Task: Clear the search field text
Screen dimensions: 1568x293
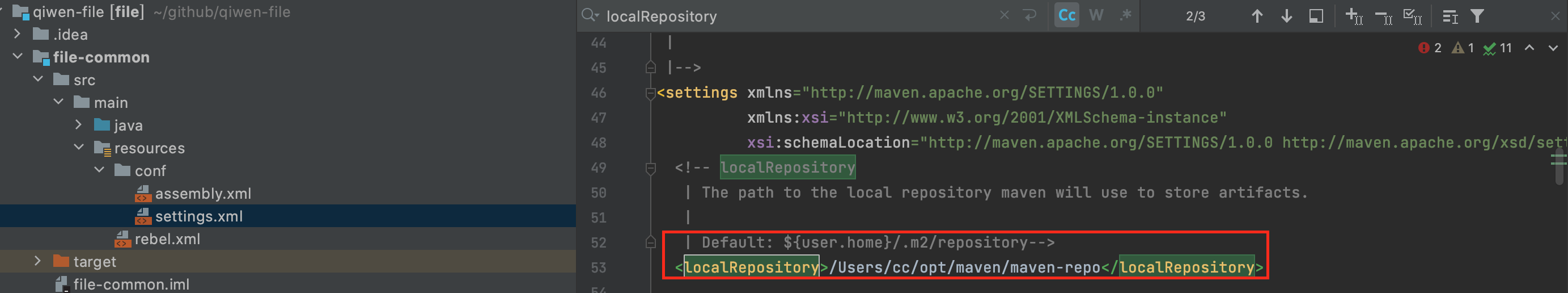Action: 1005,16
